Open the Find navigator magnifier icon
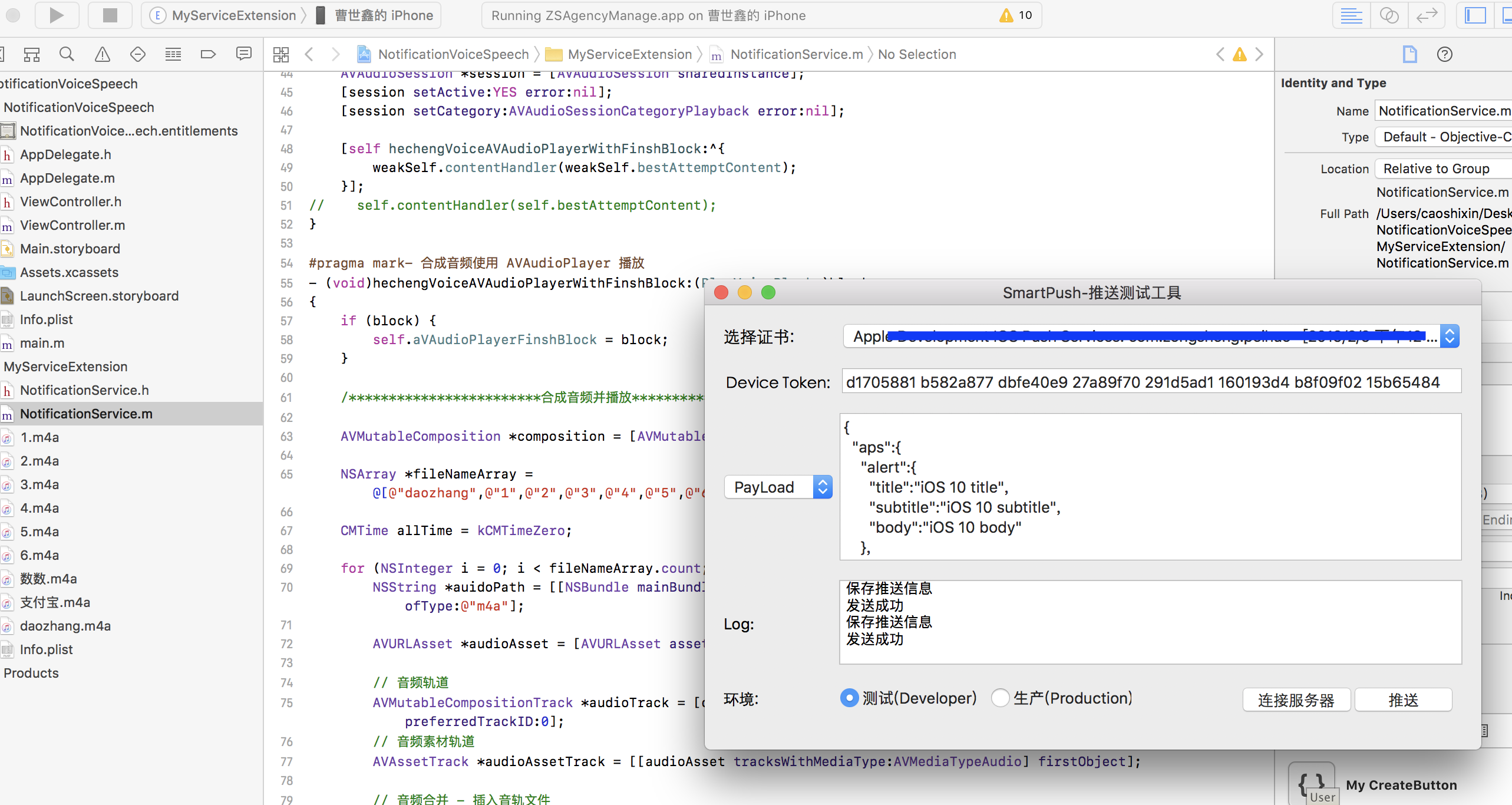This screenshot has height=805, width=1512. pos(67,54)
